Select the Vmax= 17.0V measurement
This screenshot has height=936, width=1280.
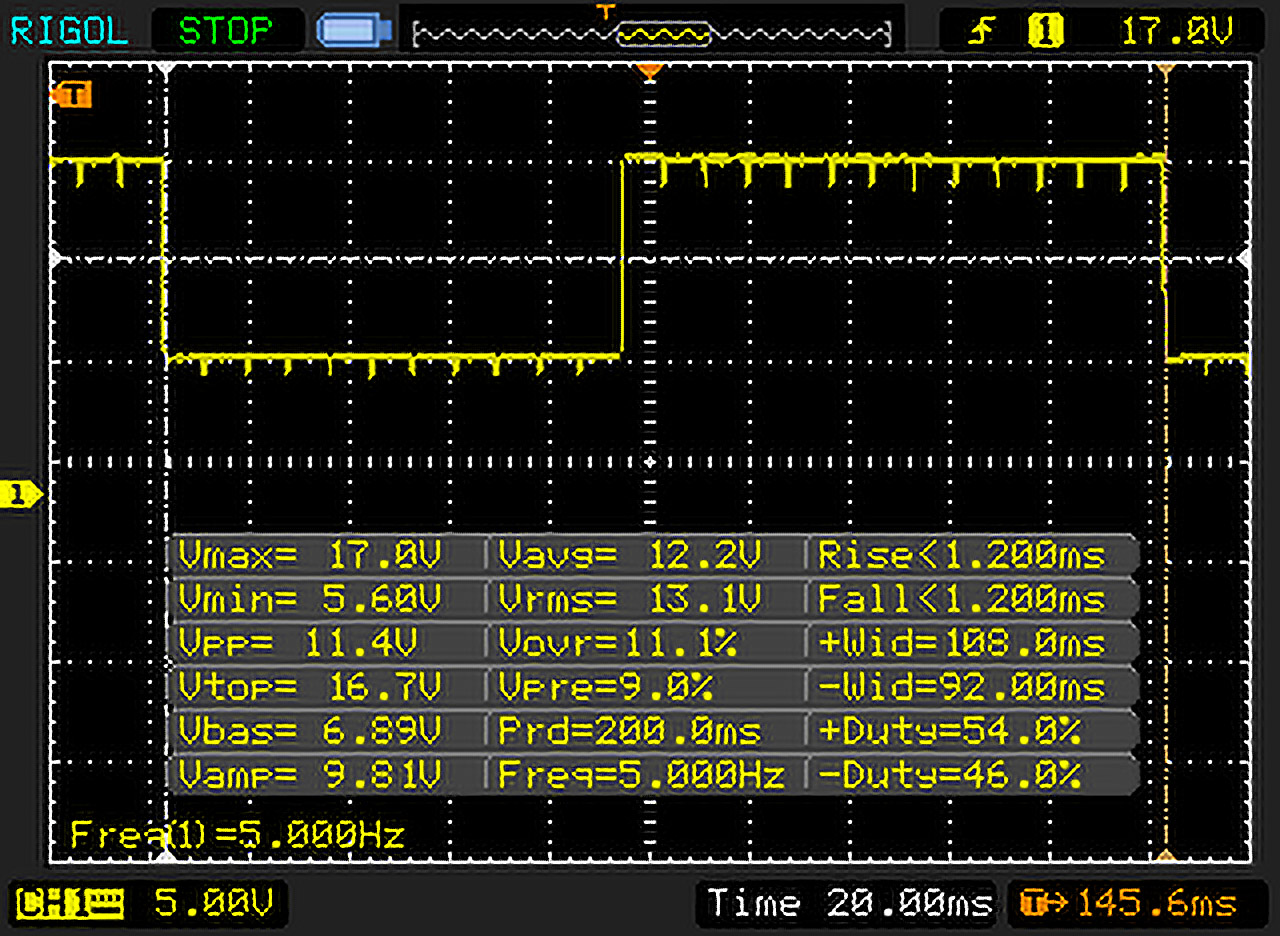coord(310,553)
